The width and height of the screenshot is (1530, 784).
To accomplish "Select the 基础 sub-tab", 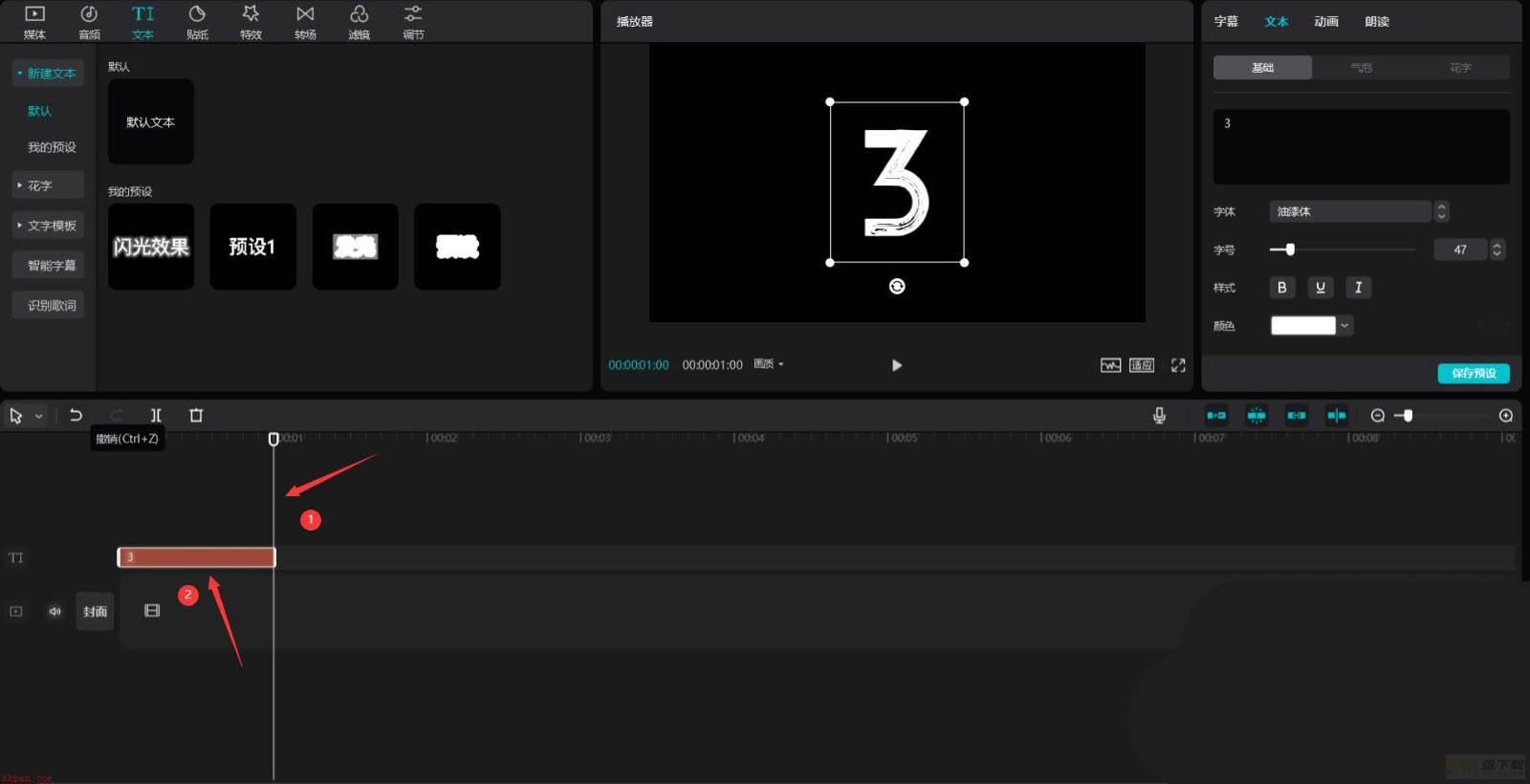I will [1263, 67].
